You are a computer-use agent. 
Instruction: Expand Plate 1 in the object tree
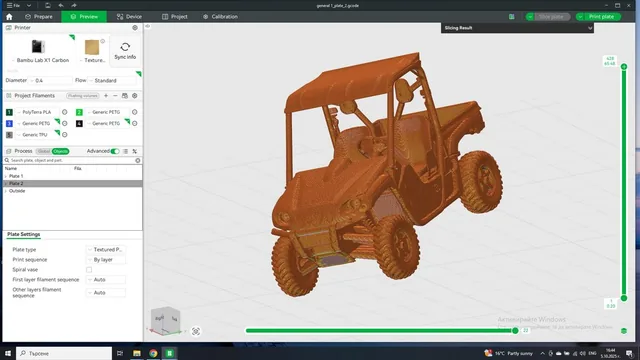[x=6, y=176]
